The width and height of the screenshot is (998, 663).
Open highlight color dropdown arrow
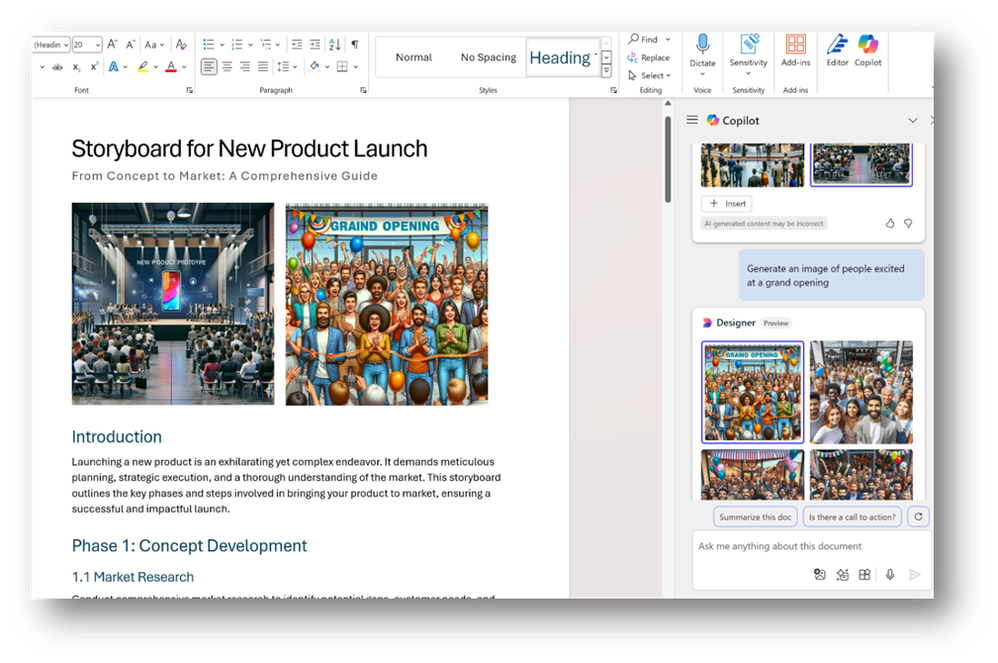click(x=155, y=67)
